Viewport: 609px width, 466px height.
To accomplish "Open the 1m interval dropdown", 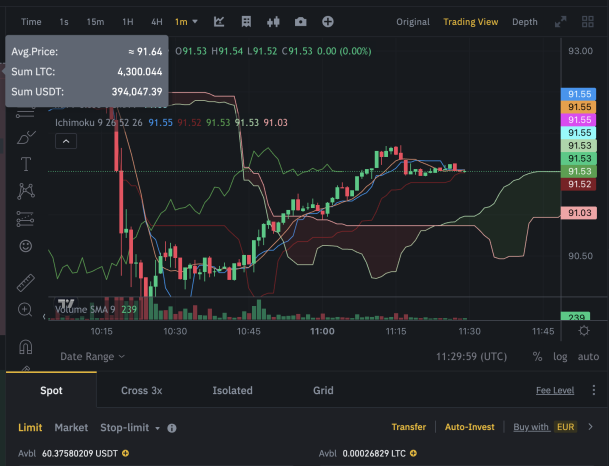I will click(186, 22).
